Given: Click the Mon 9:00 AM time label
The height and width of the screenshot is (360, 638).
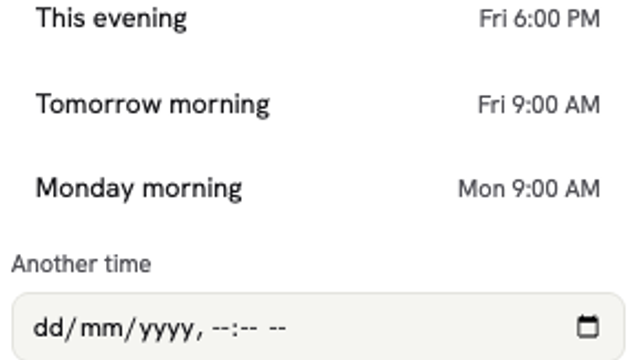Looking at the screenshot, I should [x=529, y=189].
